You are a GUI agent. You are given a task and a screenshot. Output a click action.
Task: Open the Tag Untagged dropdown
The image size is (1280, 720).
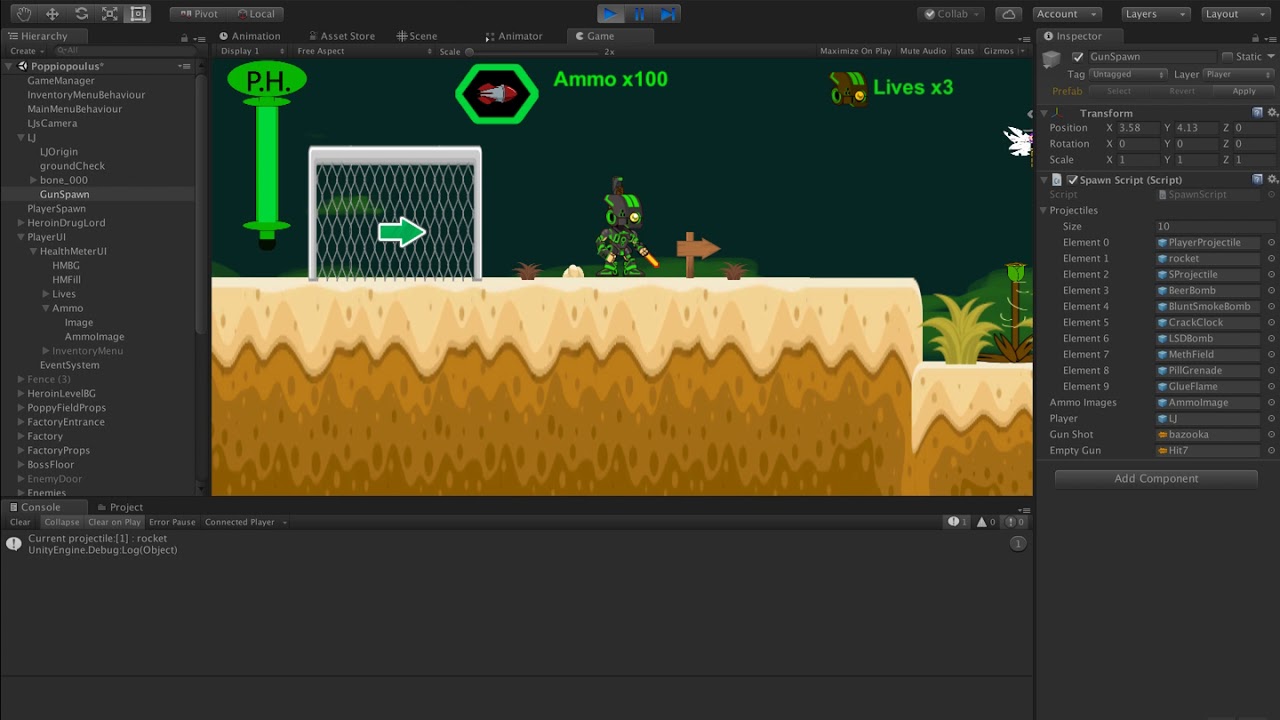click(1128, 74)
